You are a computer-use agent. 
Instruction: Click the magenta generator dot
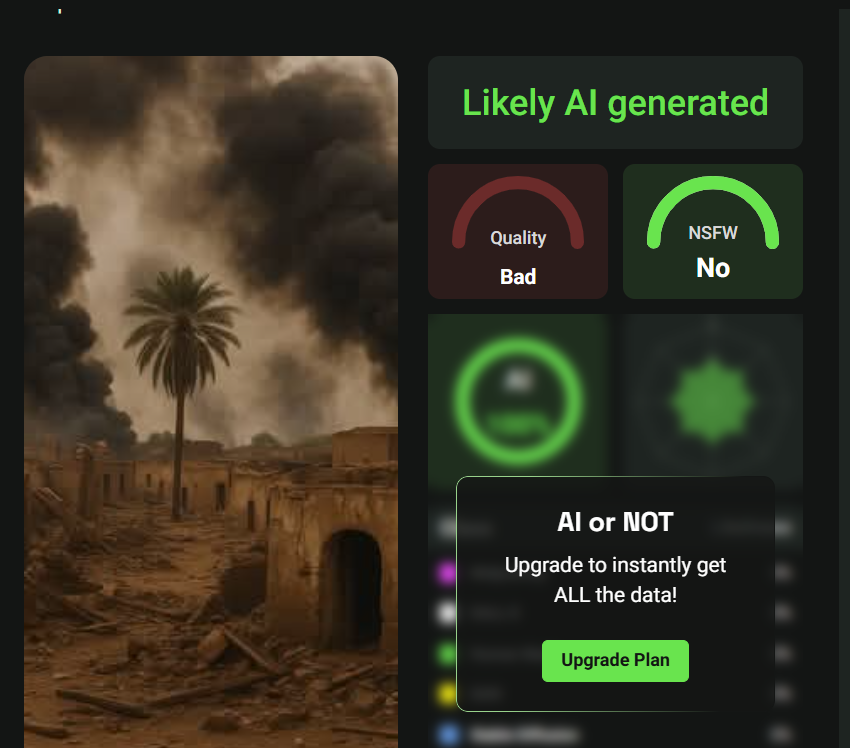pyautogui.click(x=447, y=572)
